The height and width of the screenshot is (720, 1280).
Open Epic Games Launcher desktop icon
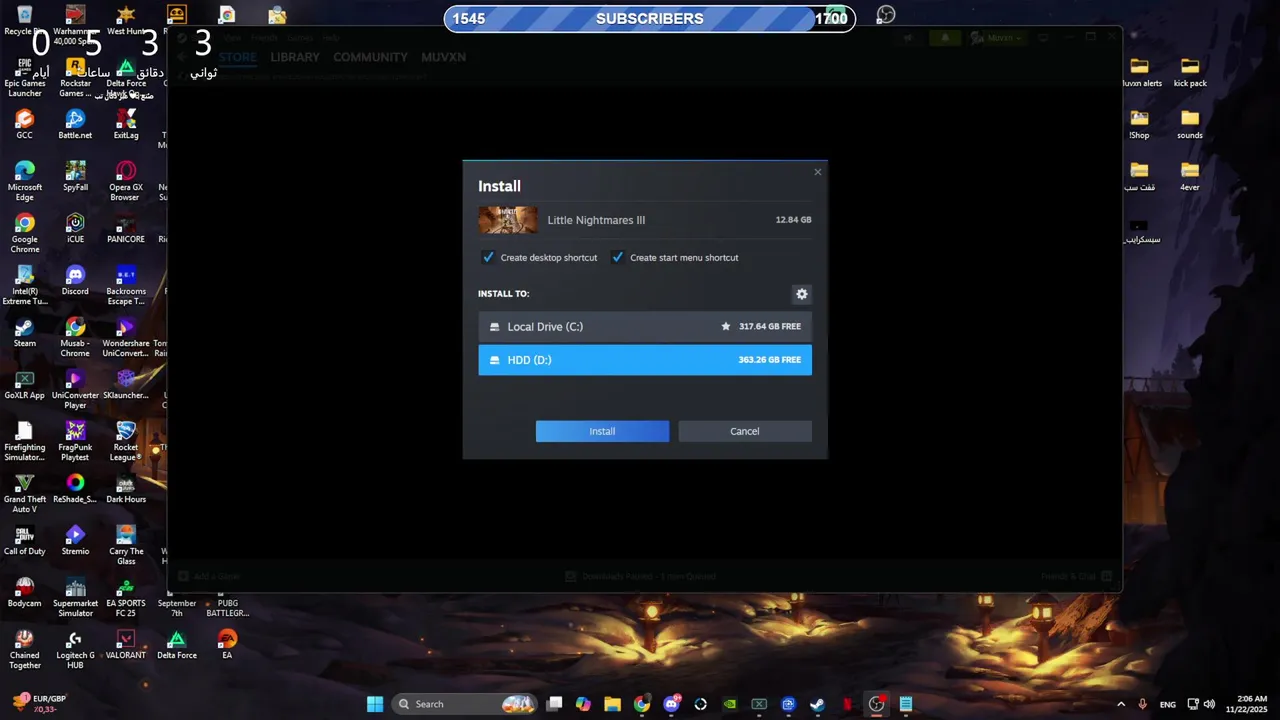pyautogui.click(x=25, y=78)
